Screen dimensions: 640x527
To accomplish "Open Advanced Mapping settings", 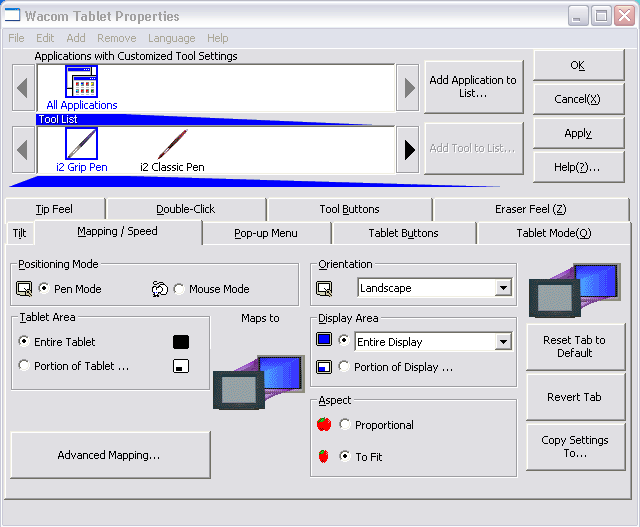I will point(110,455).
